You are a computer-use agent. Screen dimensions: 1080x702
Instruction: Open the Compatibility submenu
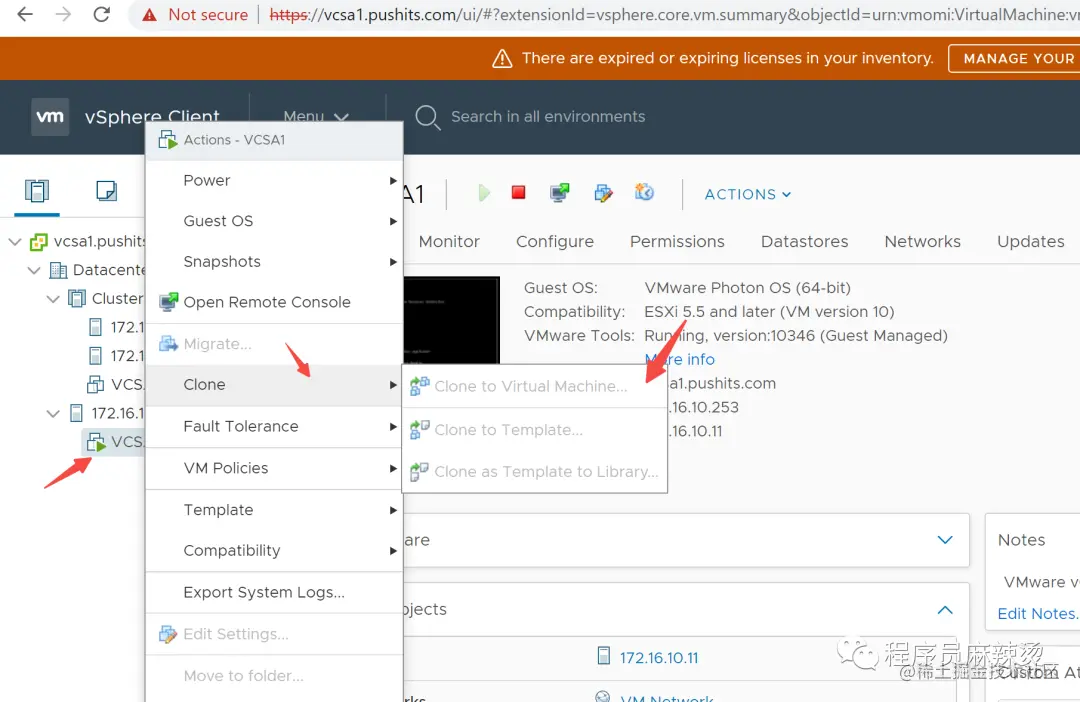274,550
